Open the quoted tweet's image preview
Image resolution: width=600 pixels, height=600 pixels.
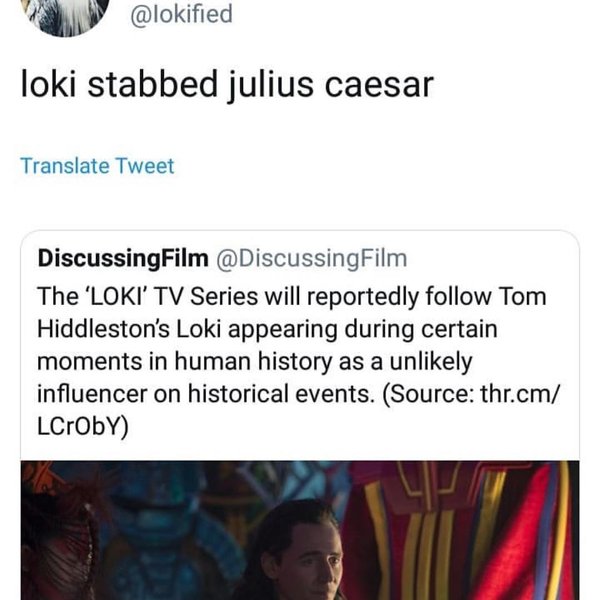[x=300, y=530]
